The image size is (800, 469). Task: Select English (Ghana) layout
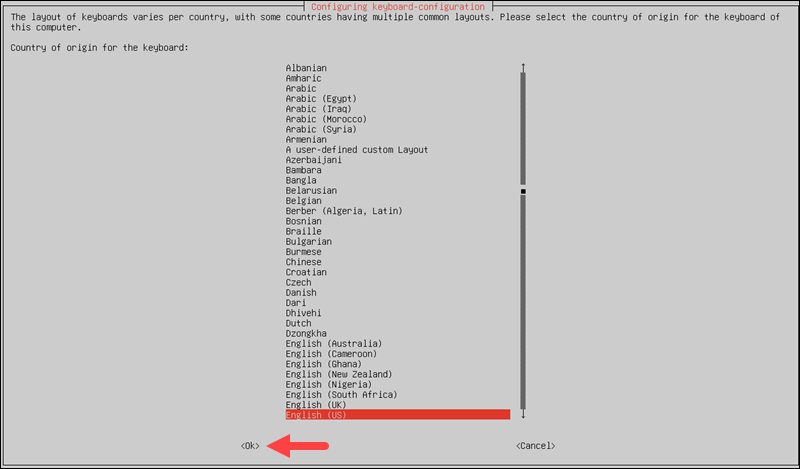[323, 364]
